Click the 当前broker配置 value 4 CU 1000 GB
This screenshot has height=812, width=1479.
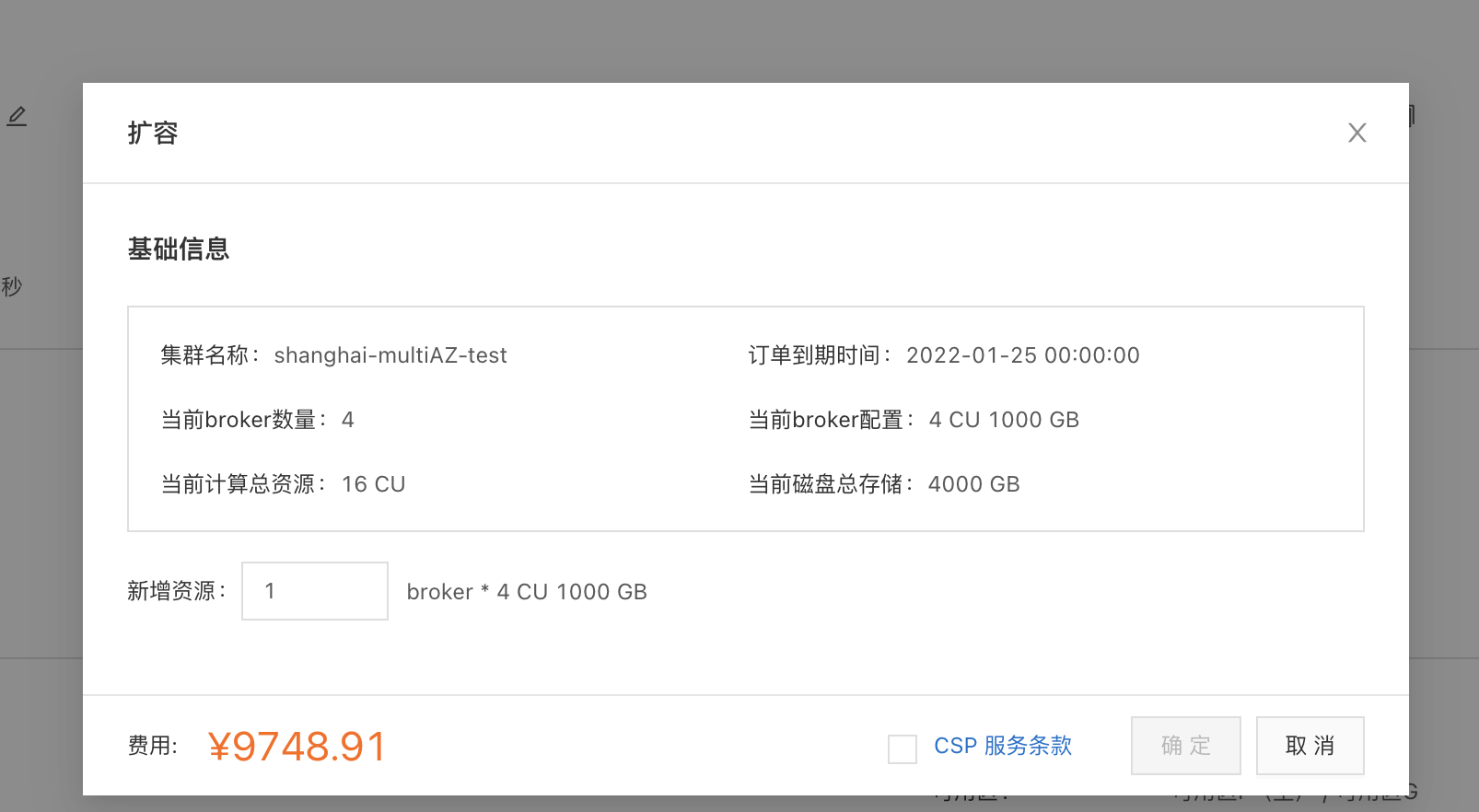(1004, 420)
